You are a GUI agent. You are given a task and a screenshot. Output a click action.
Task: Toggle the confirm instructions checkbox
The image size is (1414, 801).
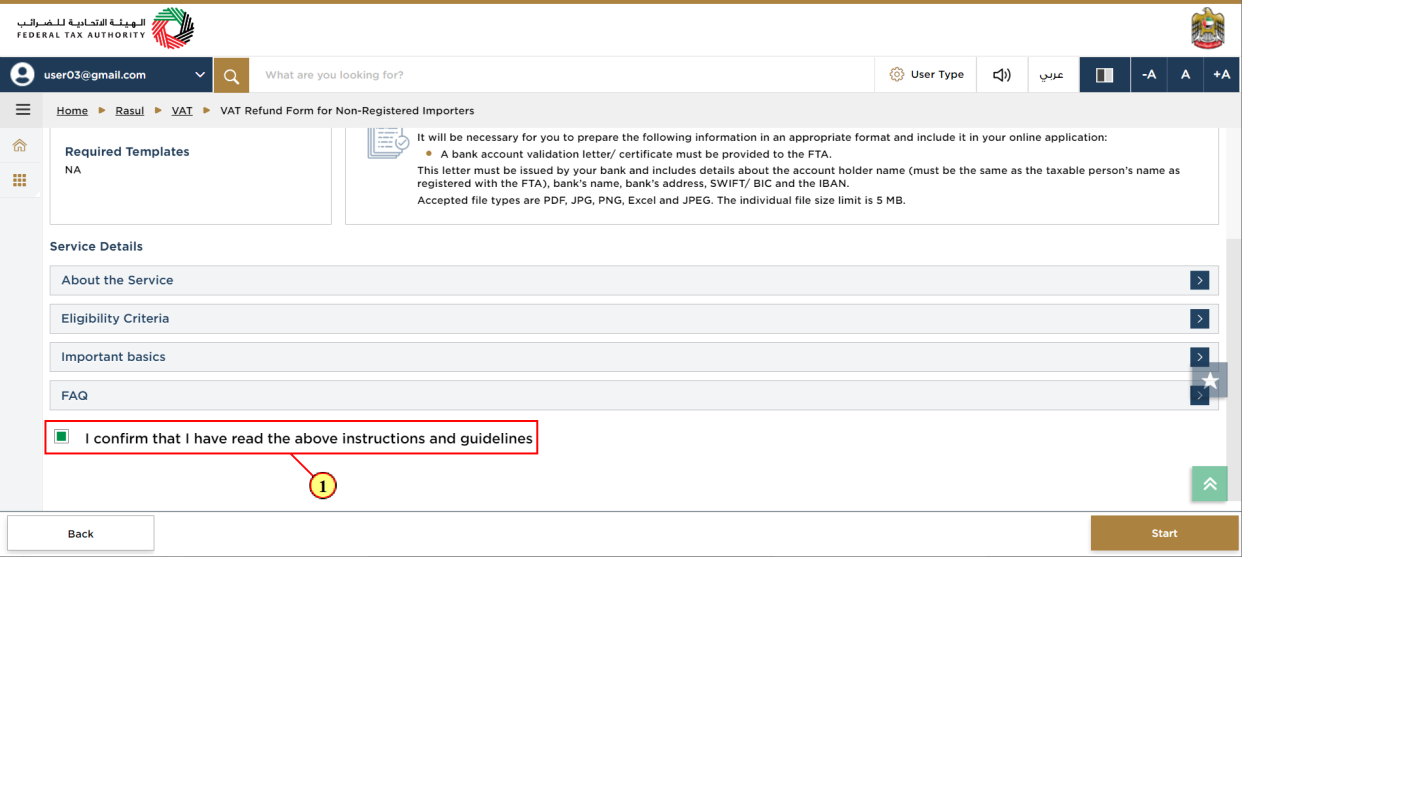pyautogui.click(x=62, y=437)
